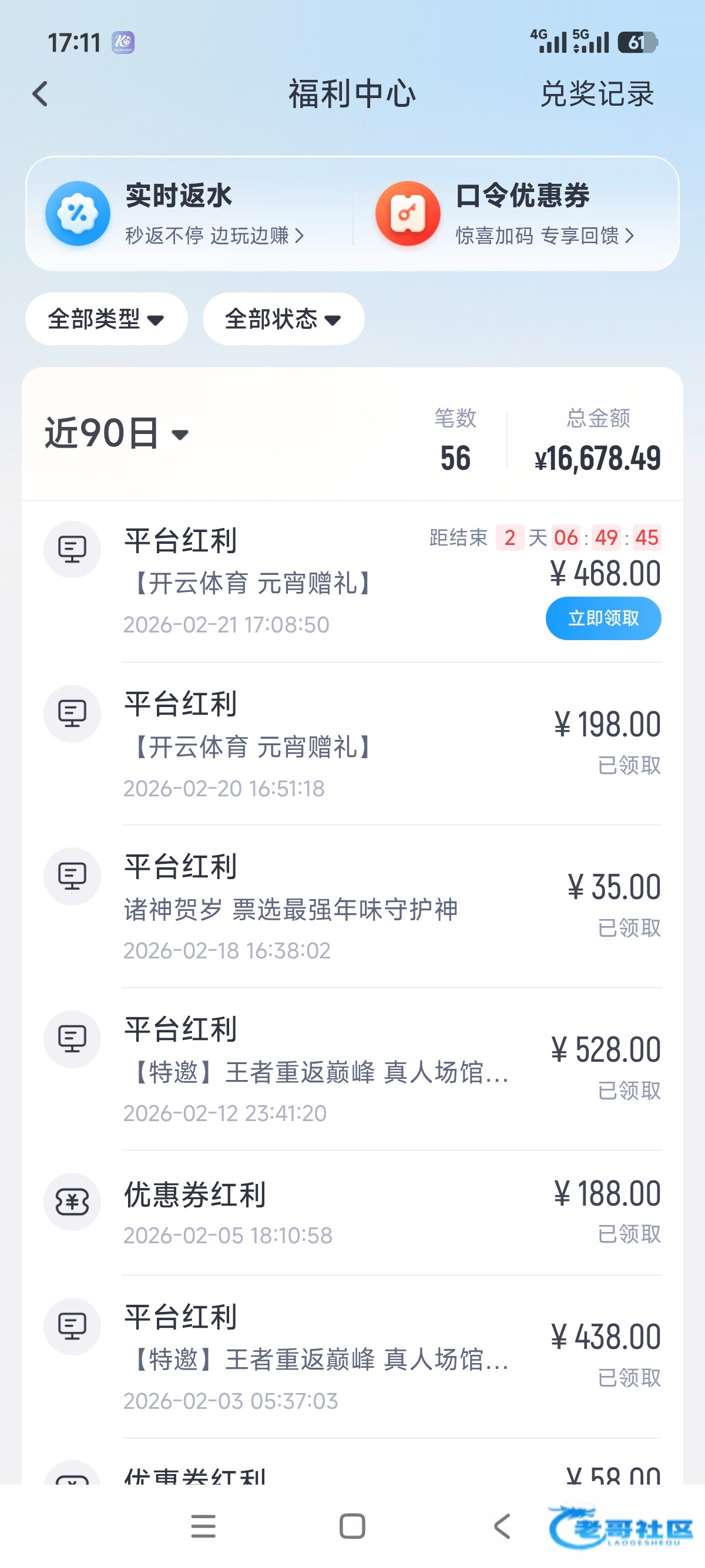
Task: Open 口令优惠券 惊喜加码 专享回馈 link
Action: tap(544, 235)
